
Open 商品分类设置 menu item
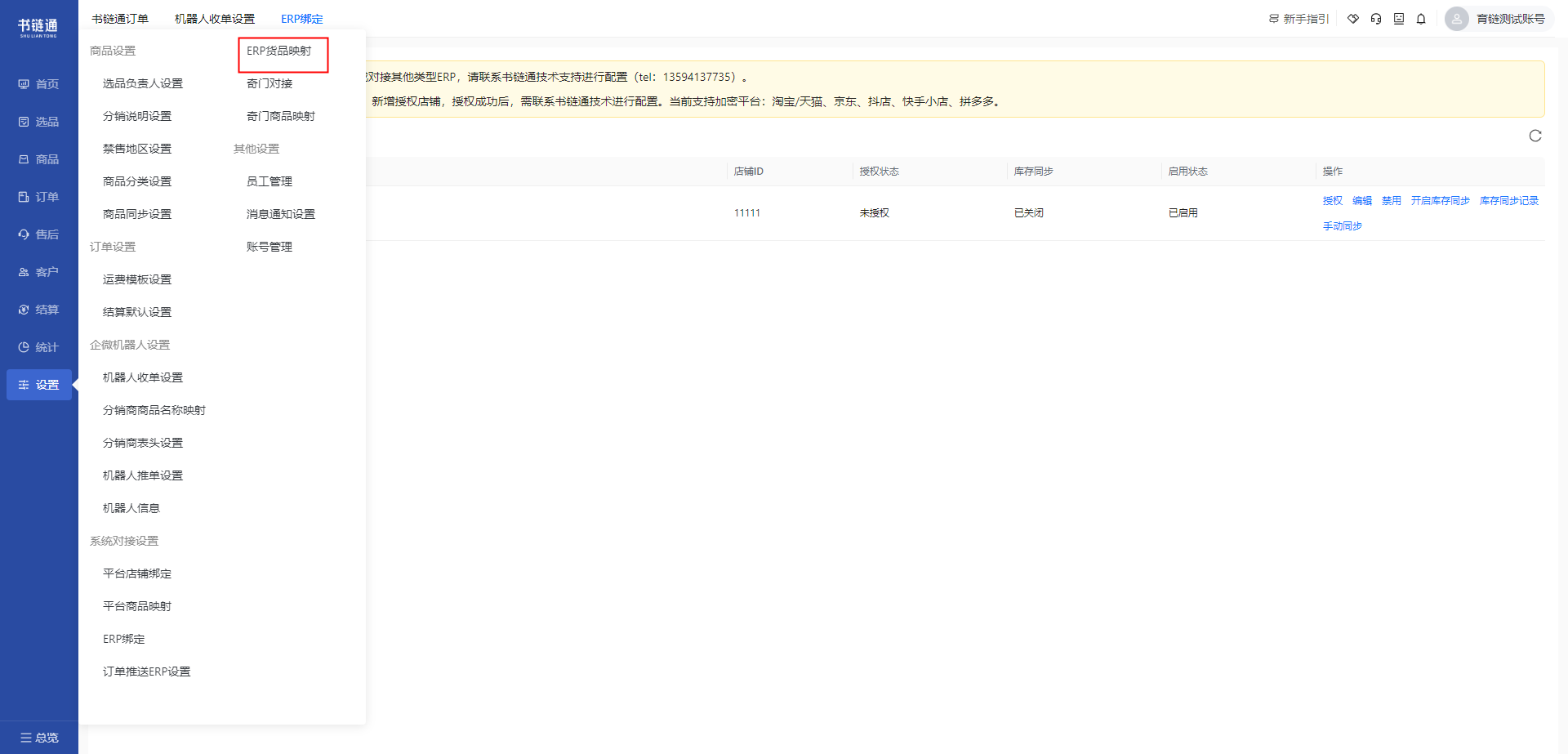pyautogui.click(x=137, y=181)
